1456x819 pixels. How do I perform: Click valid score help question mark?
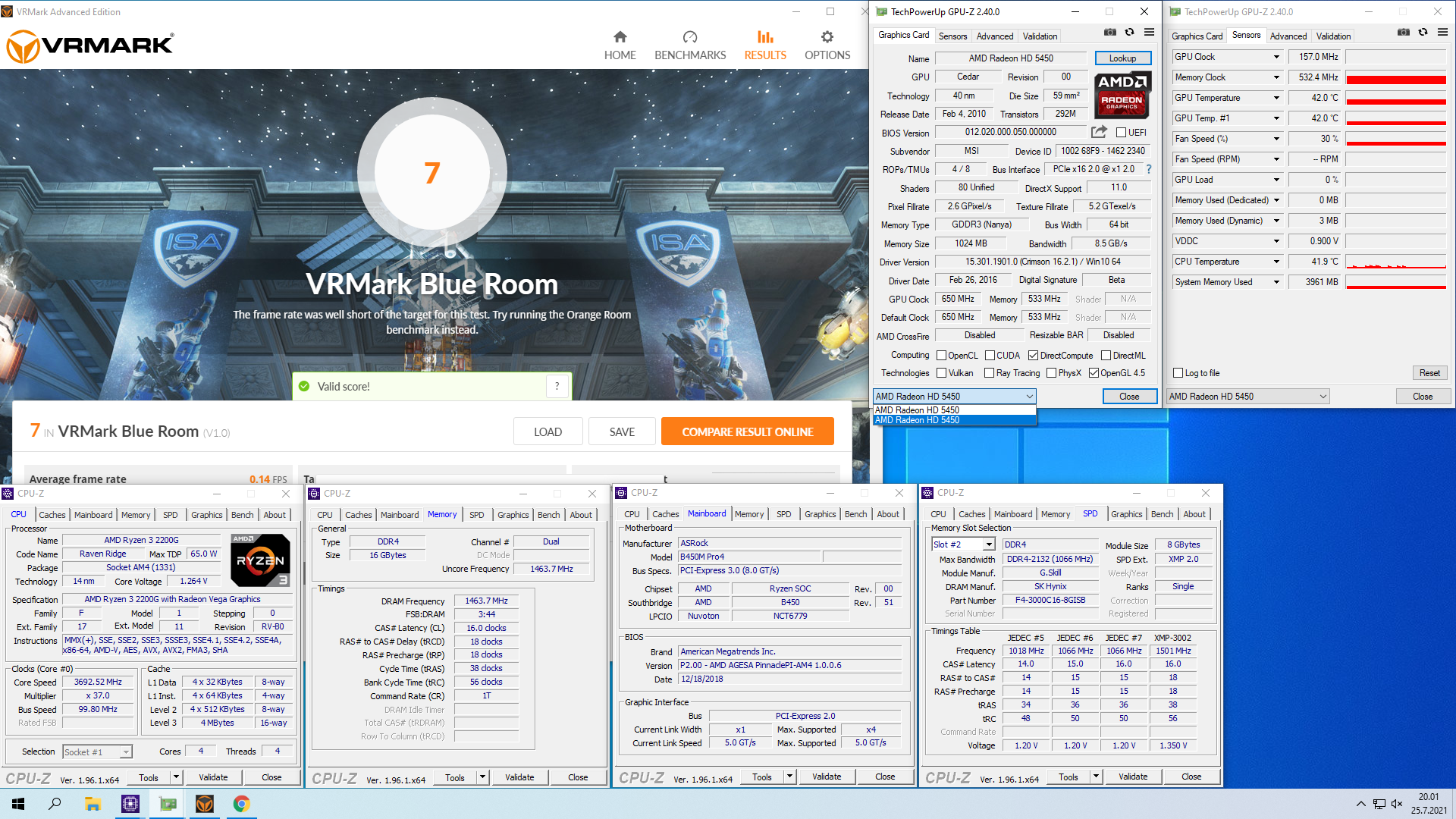coord(557,386)
